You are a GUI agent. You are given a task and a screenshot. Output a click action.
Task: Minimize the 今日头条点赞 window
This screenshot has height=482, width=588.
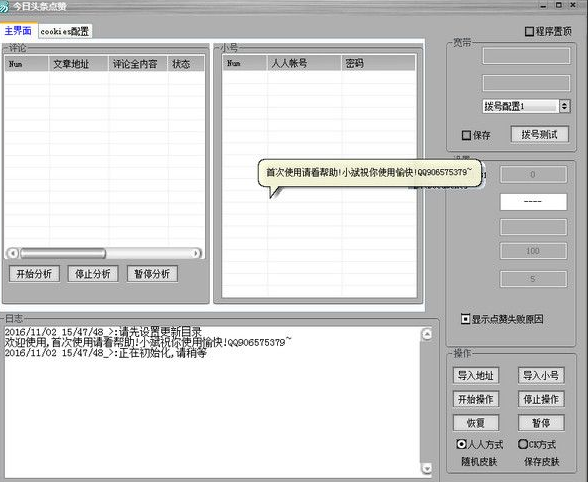pyautogui.click(x=543, y=5)
